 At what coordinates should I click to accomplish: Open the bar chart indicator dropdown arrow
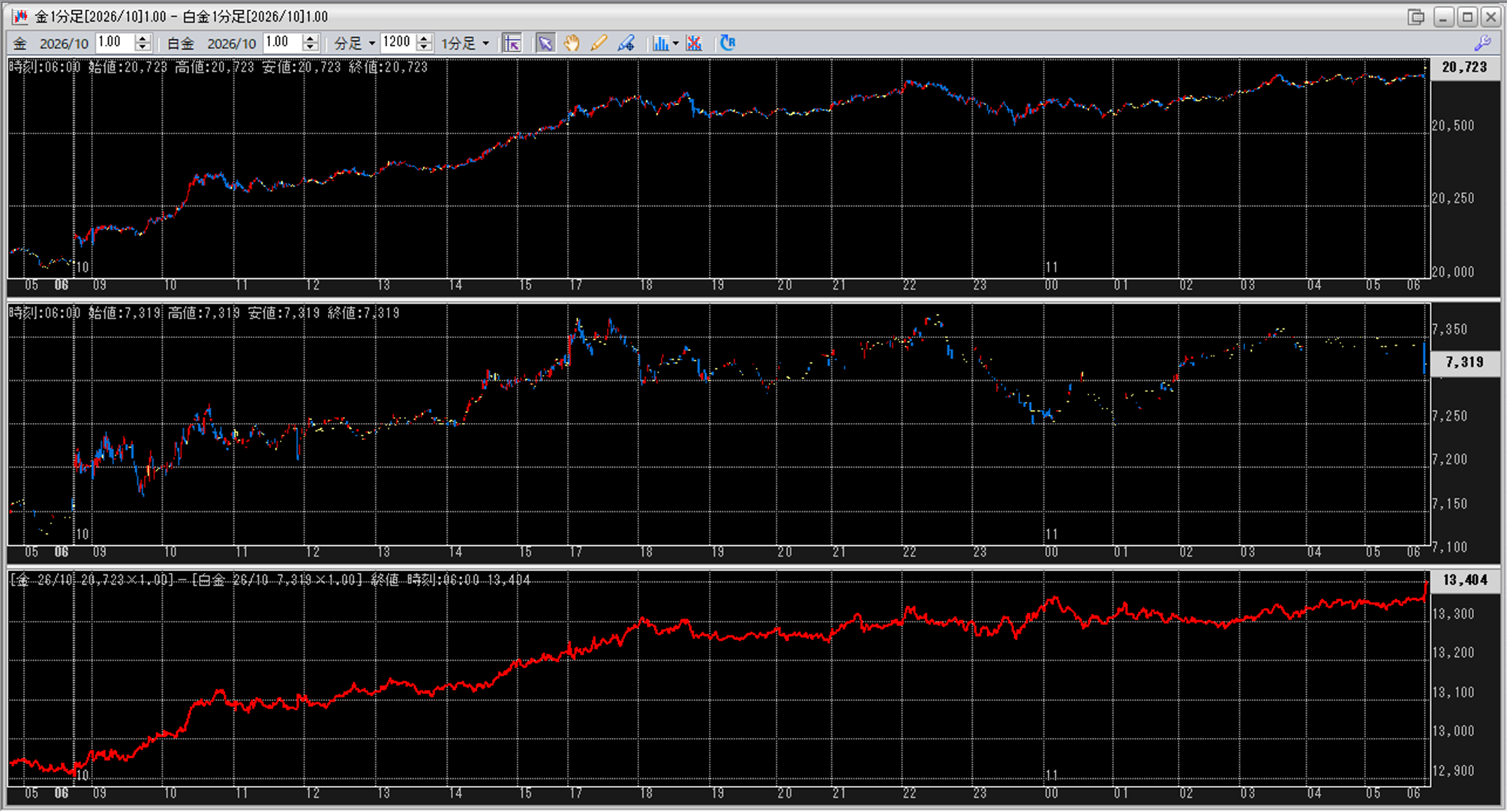(676, 43)
